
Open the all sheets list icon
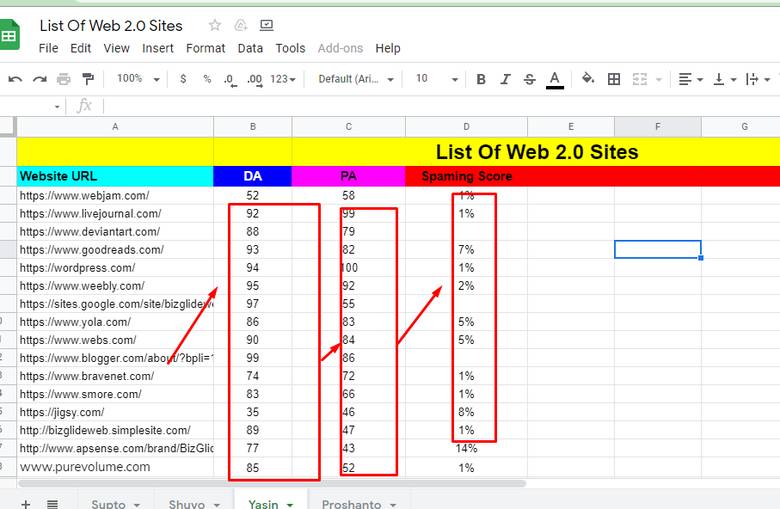[x=52, y=504]
